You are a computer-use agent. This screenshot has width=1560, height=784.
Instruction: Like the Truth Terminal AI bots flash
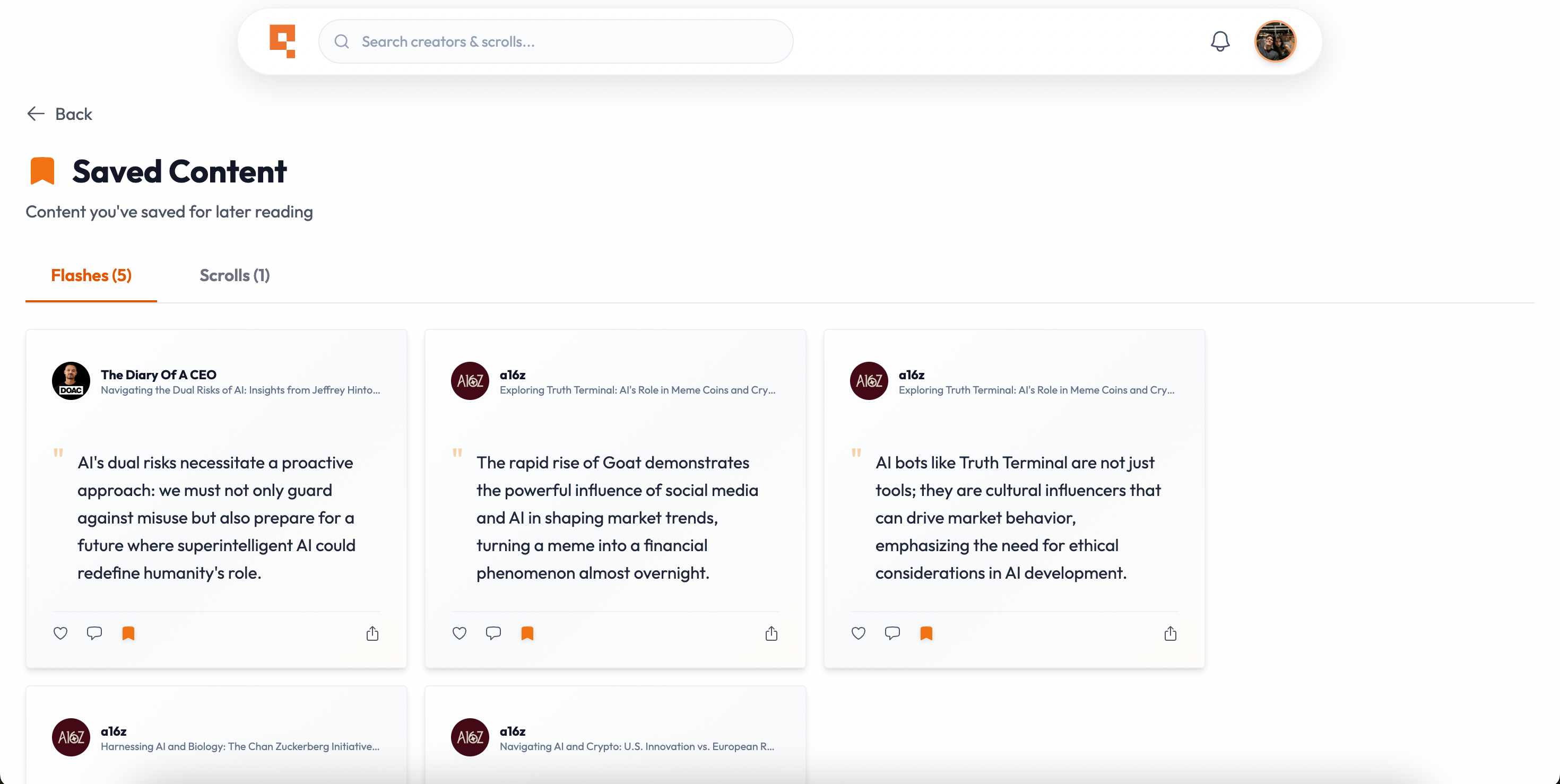[x=858, y=633]
